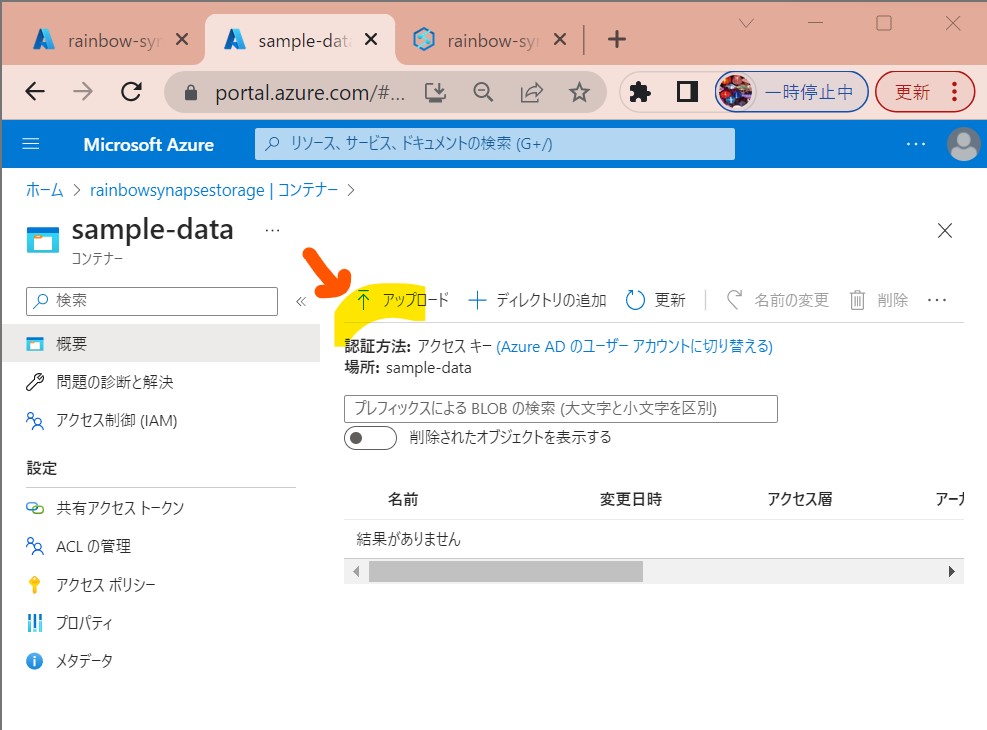Open Azure header ellipsis menu
Screen dimensions: 987x730
916,144
